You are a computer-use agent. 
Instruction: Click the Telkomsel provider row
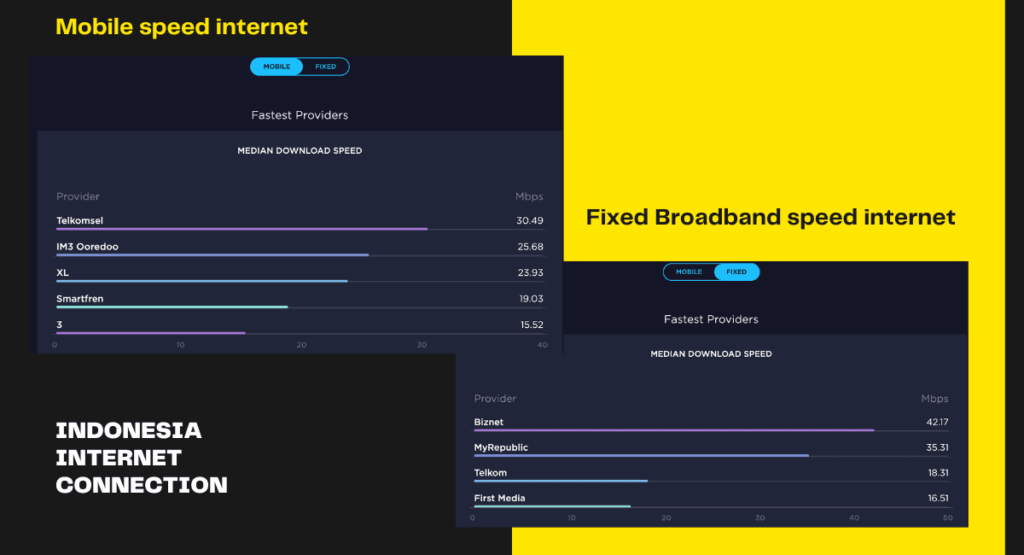click(300, 221)
